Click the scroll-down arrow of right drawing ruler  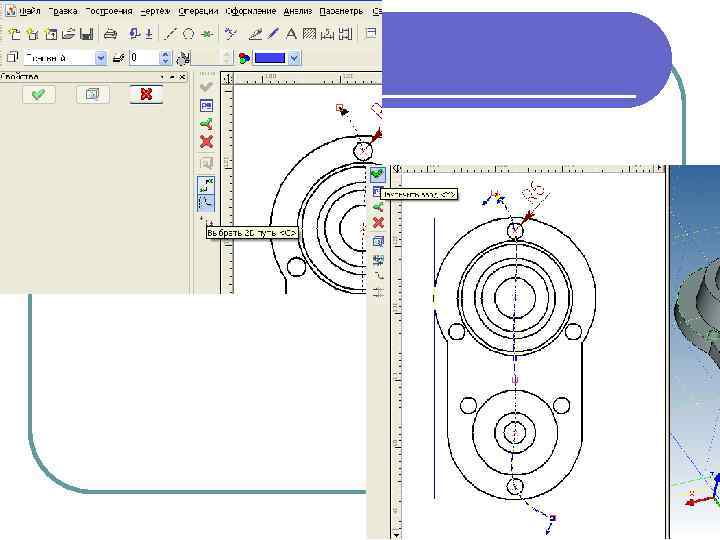(396, 535)
